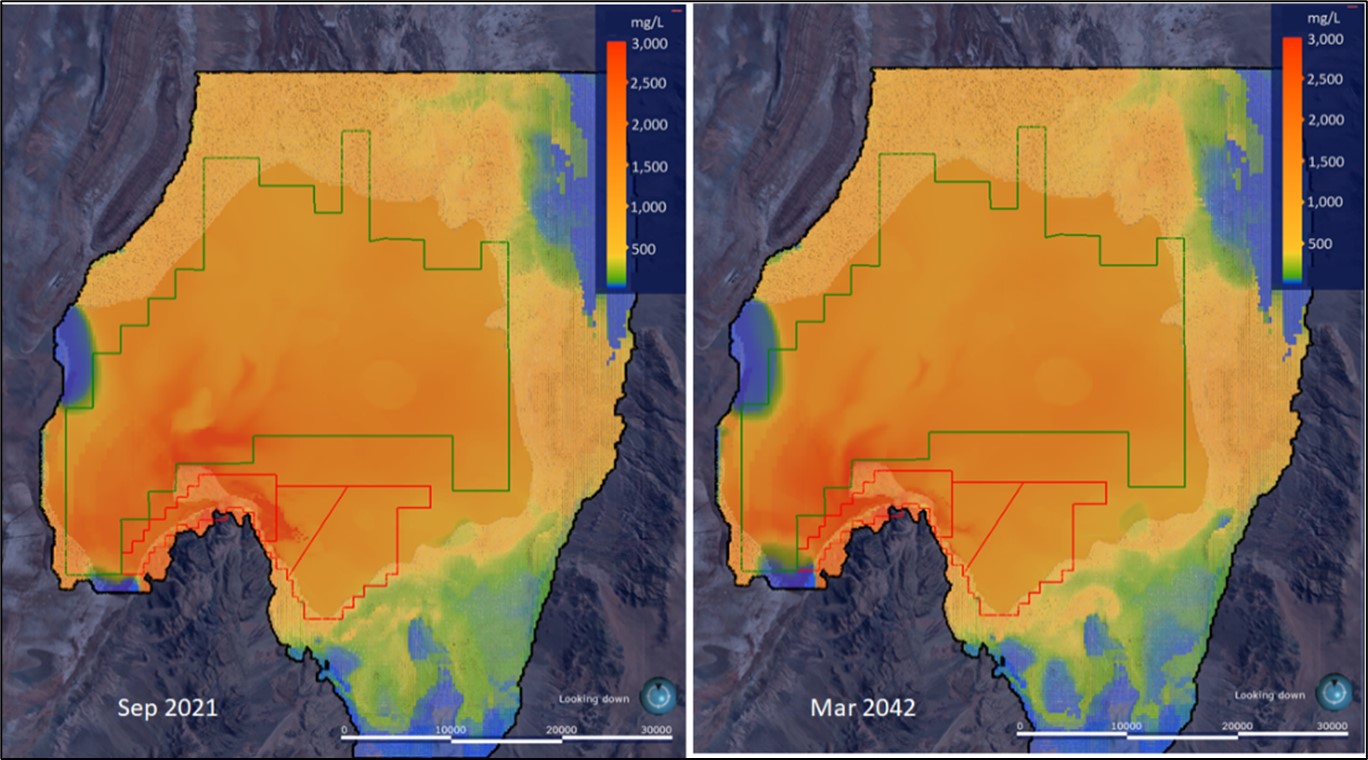Click 'Looking down' text in Mar 2042 map
The image size is (1368, 760).
1270,694
